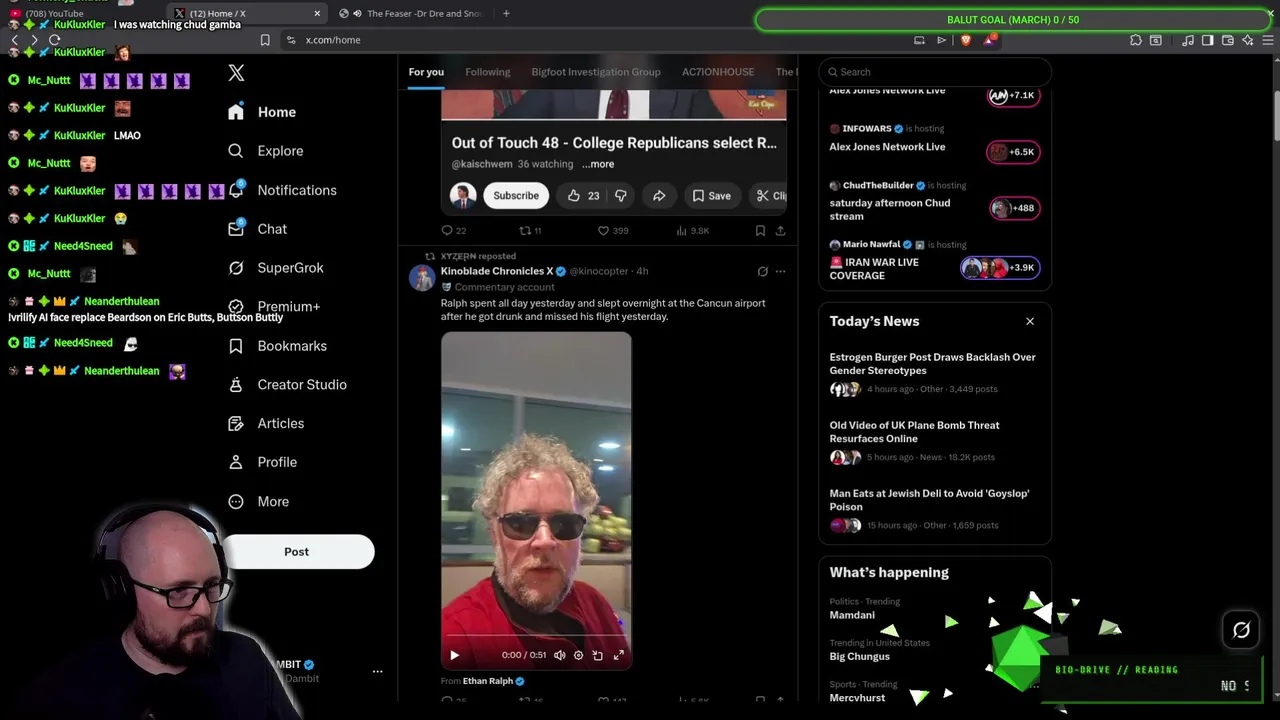Viewport: 1280px width, 720px height.
Task: Open Old Video of UK Plane Bomb Threat story
Action: pos(934,441)
